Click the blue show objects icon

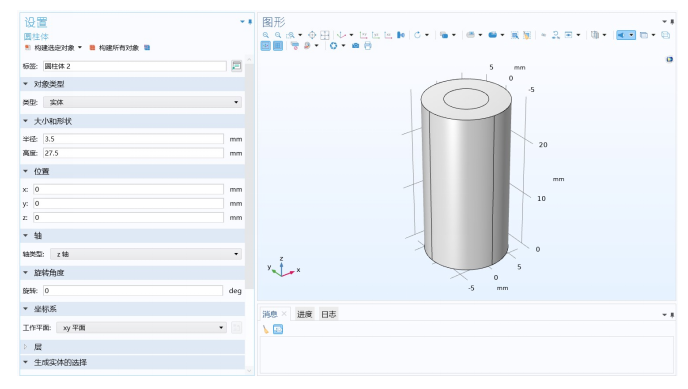pyautogui.click(x=492, y=35)
